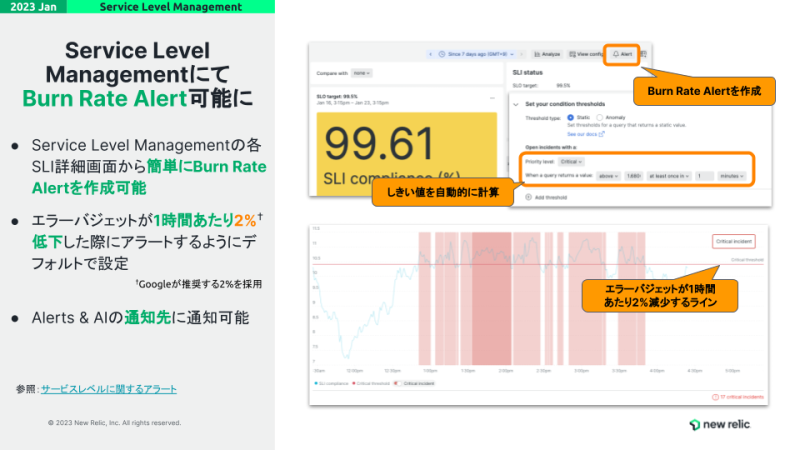
Task: Click the Service Level Management header label
Action: (170, 7)
